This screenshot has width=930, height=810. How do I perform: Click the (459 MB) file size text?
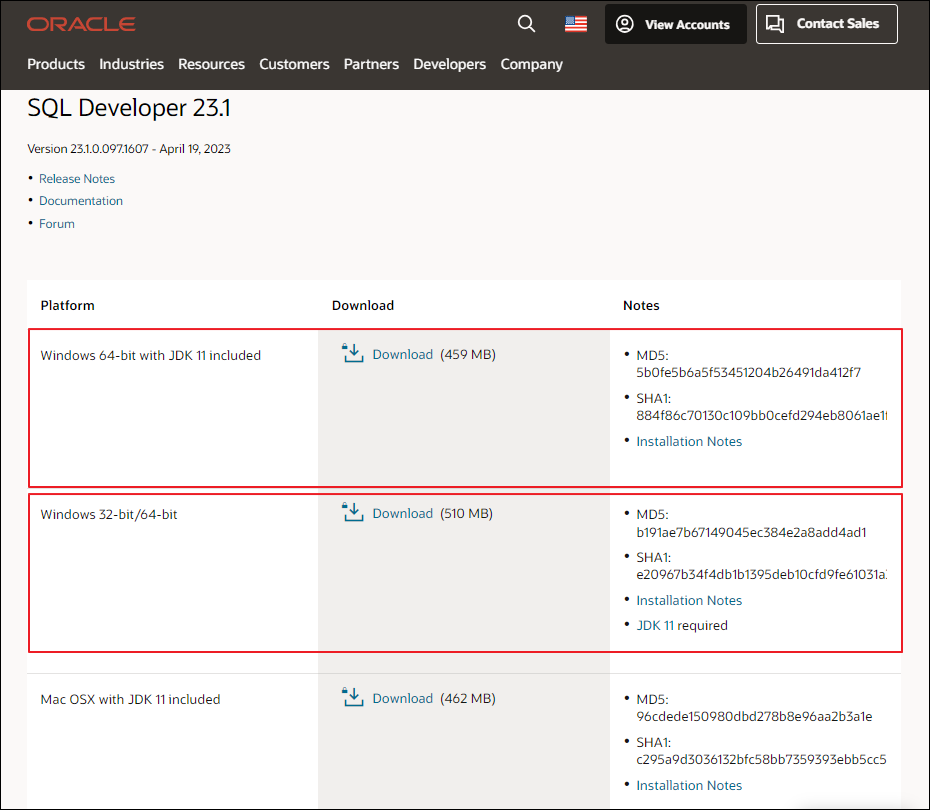[468, 355]
